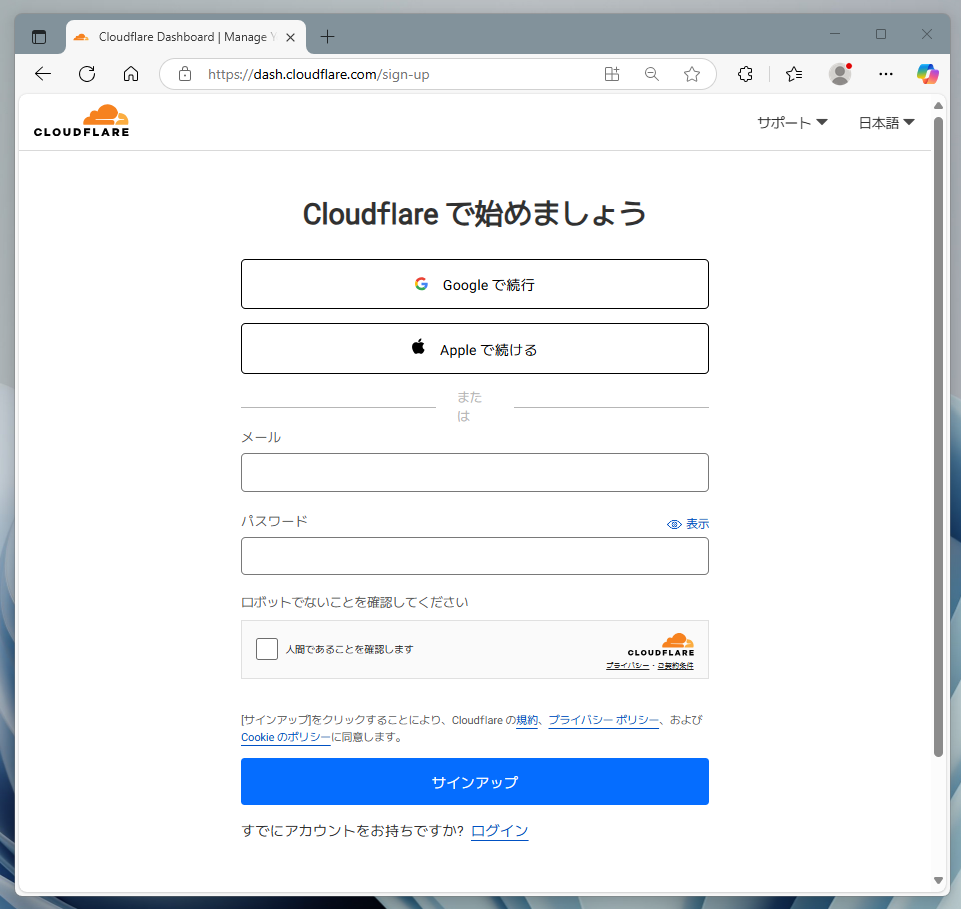The width and height of the screenshot is (961, 909).
Task: Open the tab actions menu icon
Action: [x=39, y=37]
